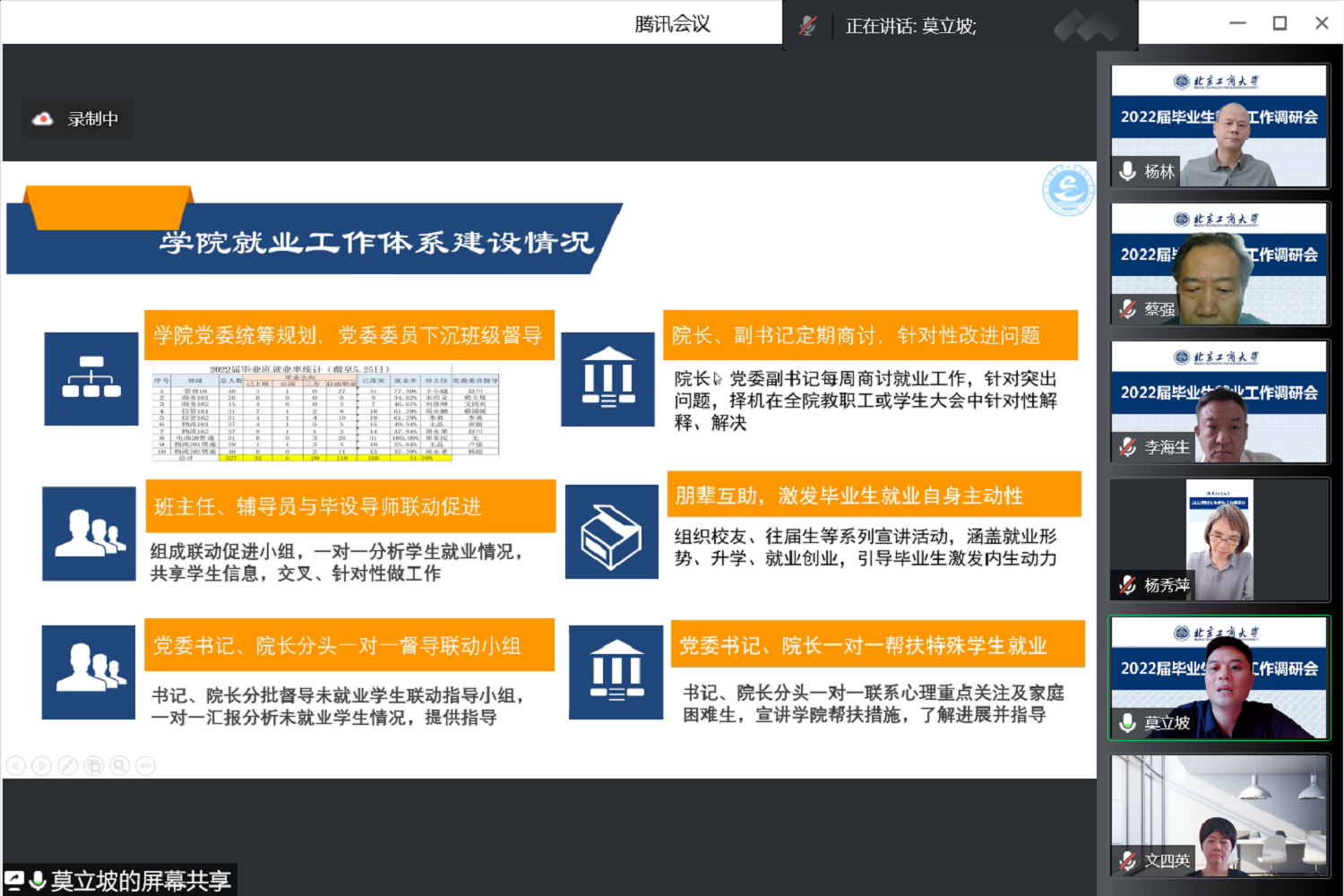Click 蔡强's muted microphone icon
Screen dimensions: 1344x896
pos(1128,309)
